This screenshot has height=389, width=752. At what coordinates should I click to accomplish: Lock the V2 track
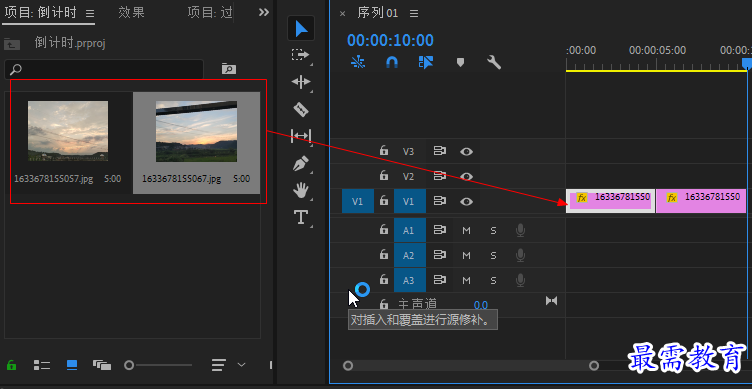pyautogui.click(x=384, y=176)
